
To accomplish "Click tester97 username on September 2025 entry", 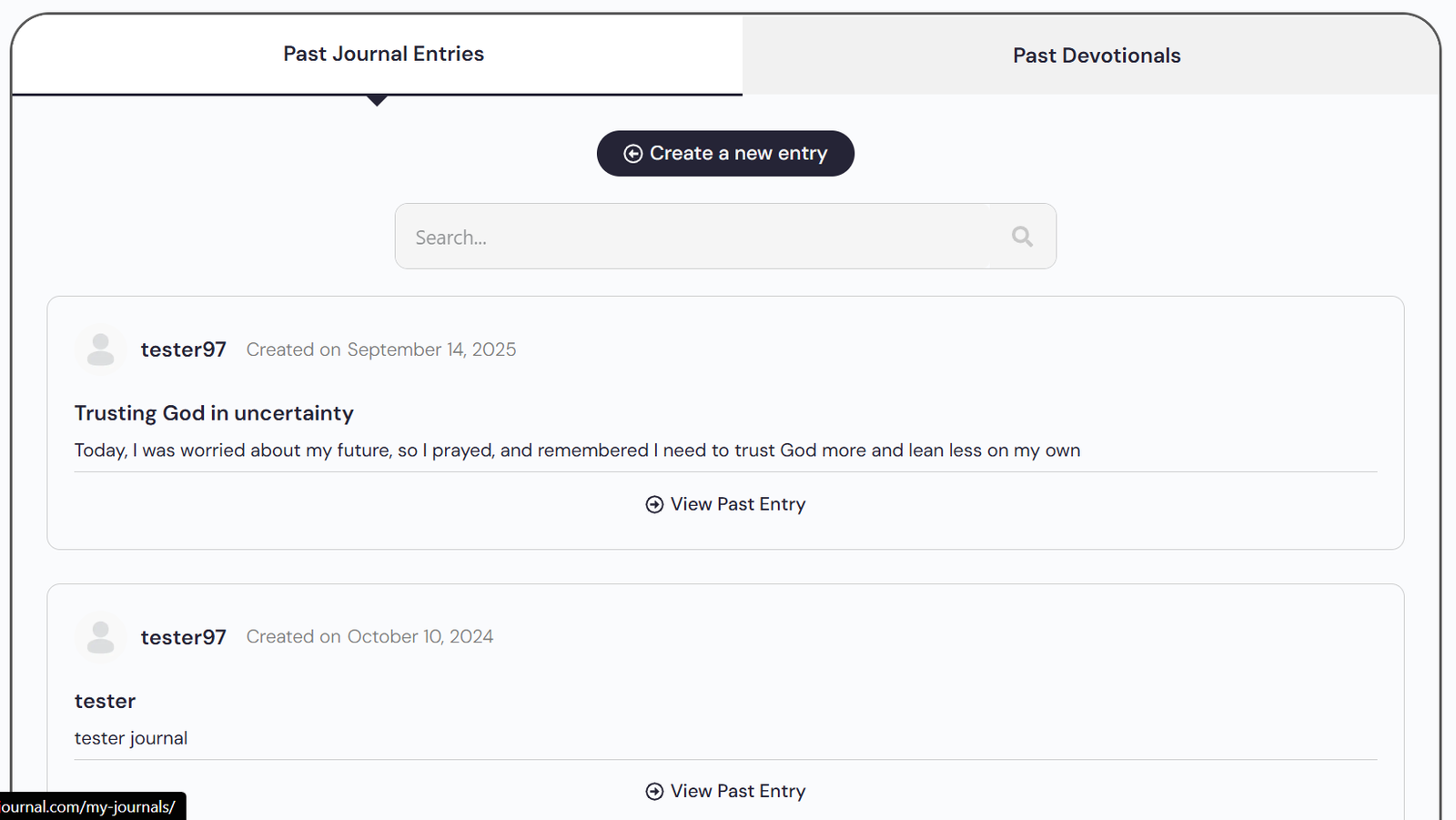I will [183, 349].
